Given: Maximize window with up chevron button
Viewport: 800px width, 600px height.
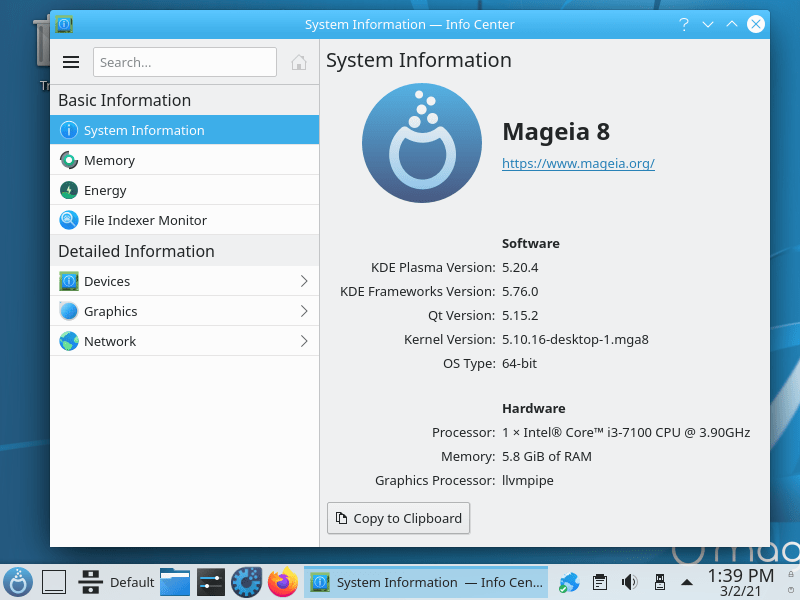Looking at the screenshot, I should point(732,24).
